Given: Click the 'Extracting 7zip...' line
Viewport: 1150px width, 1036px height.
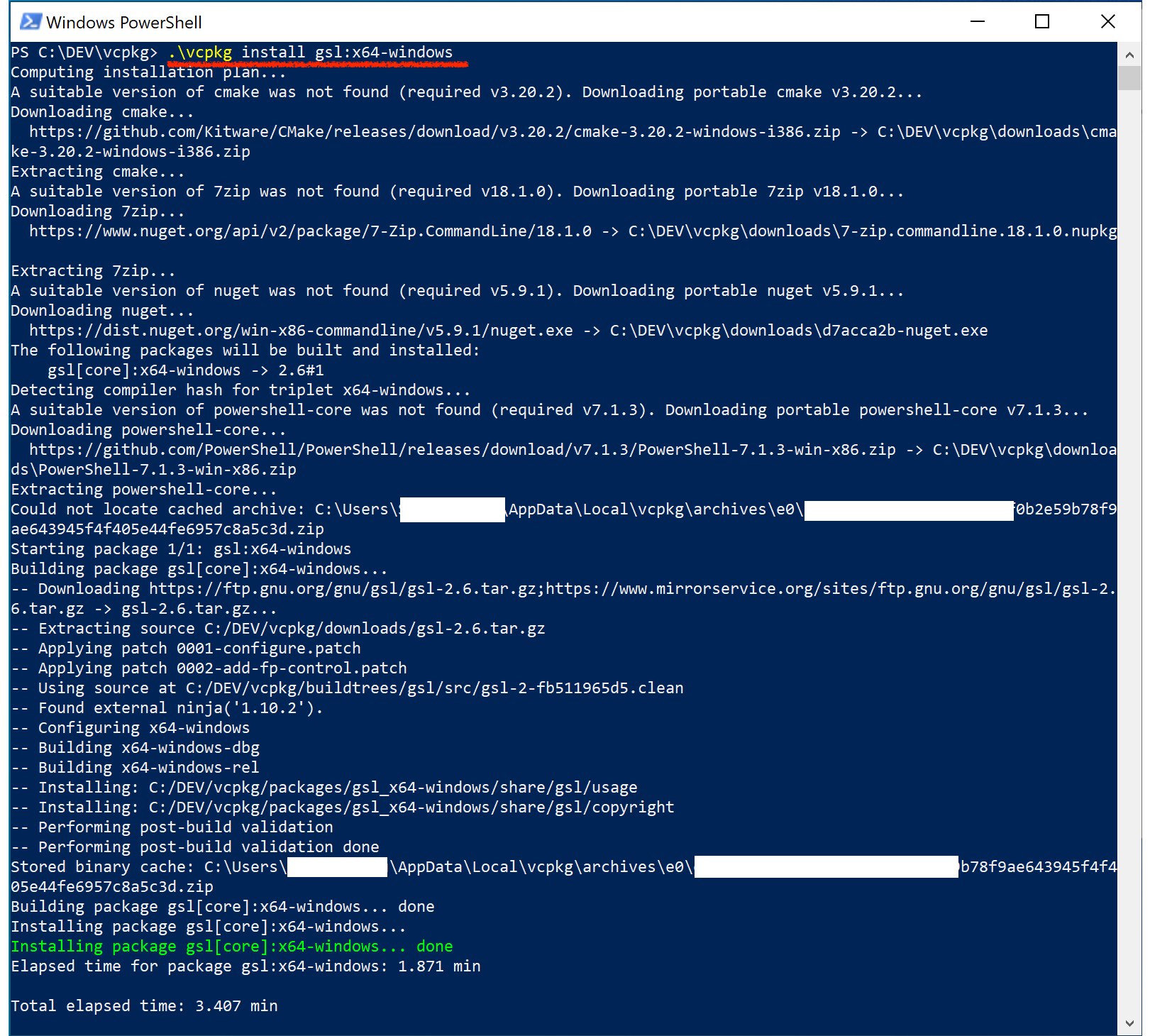Looking at the screenshot, I should 93,271.
